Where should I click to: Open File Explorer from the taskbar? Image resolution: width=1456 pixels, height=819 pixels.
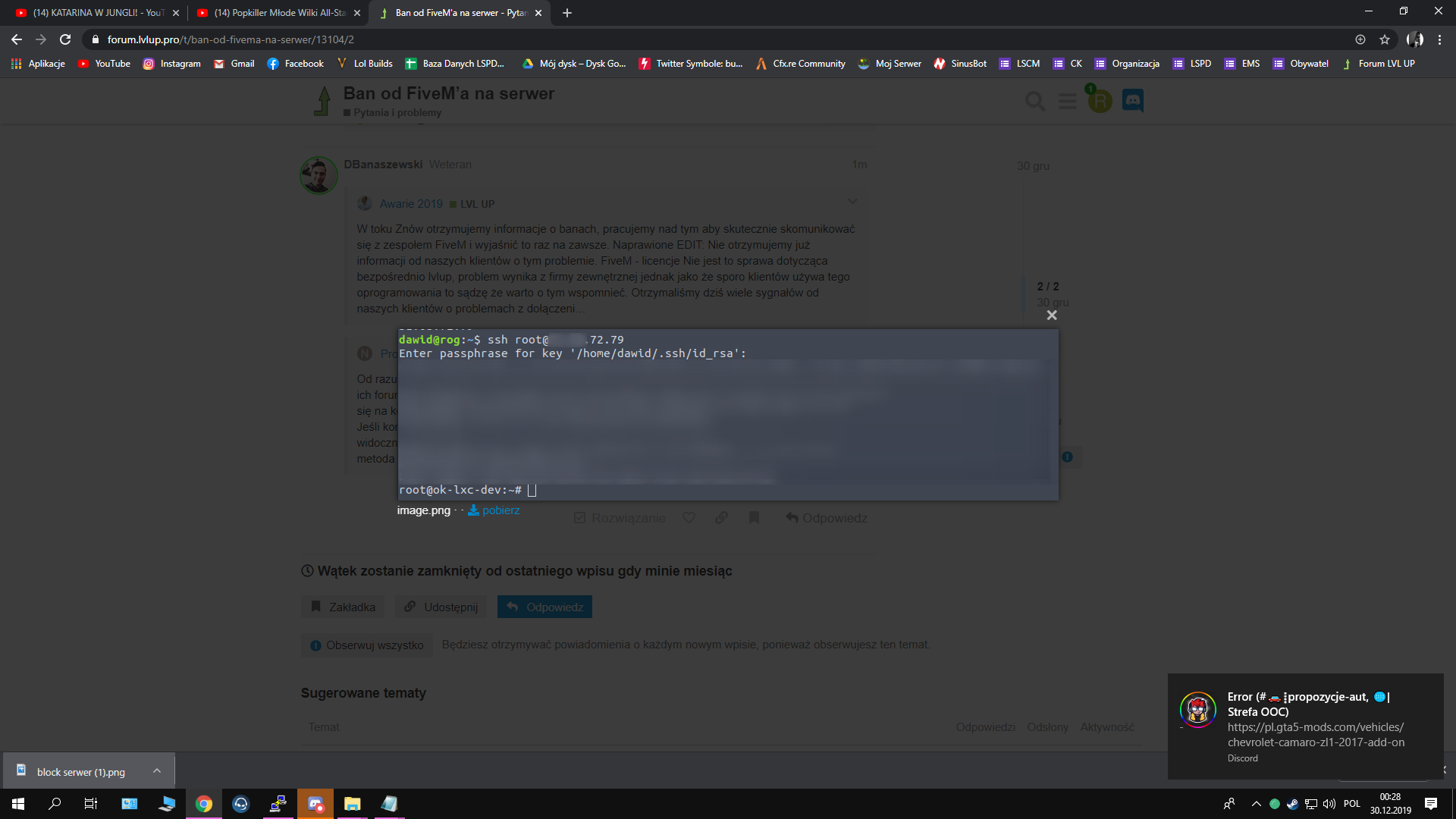(x=353, y=804)
